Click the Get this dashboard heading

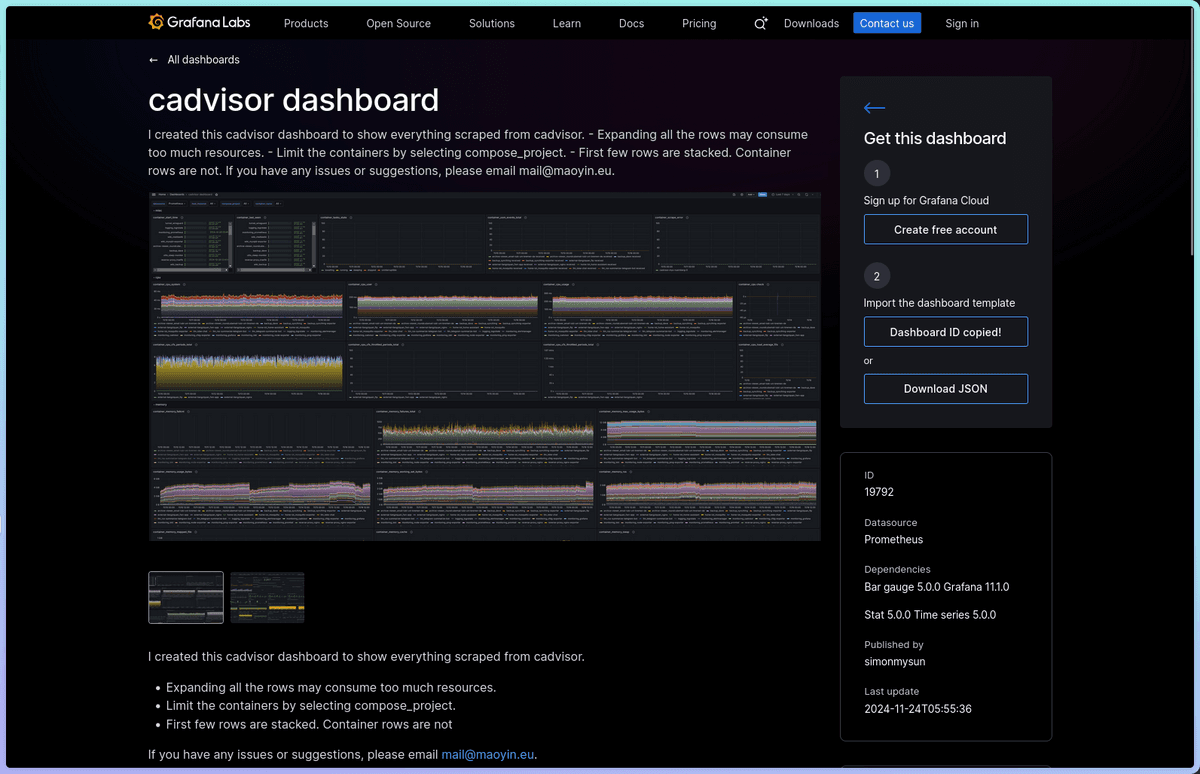pos(935,138)
